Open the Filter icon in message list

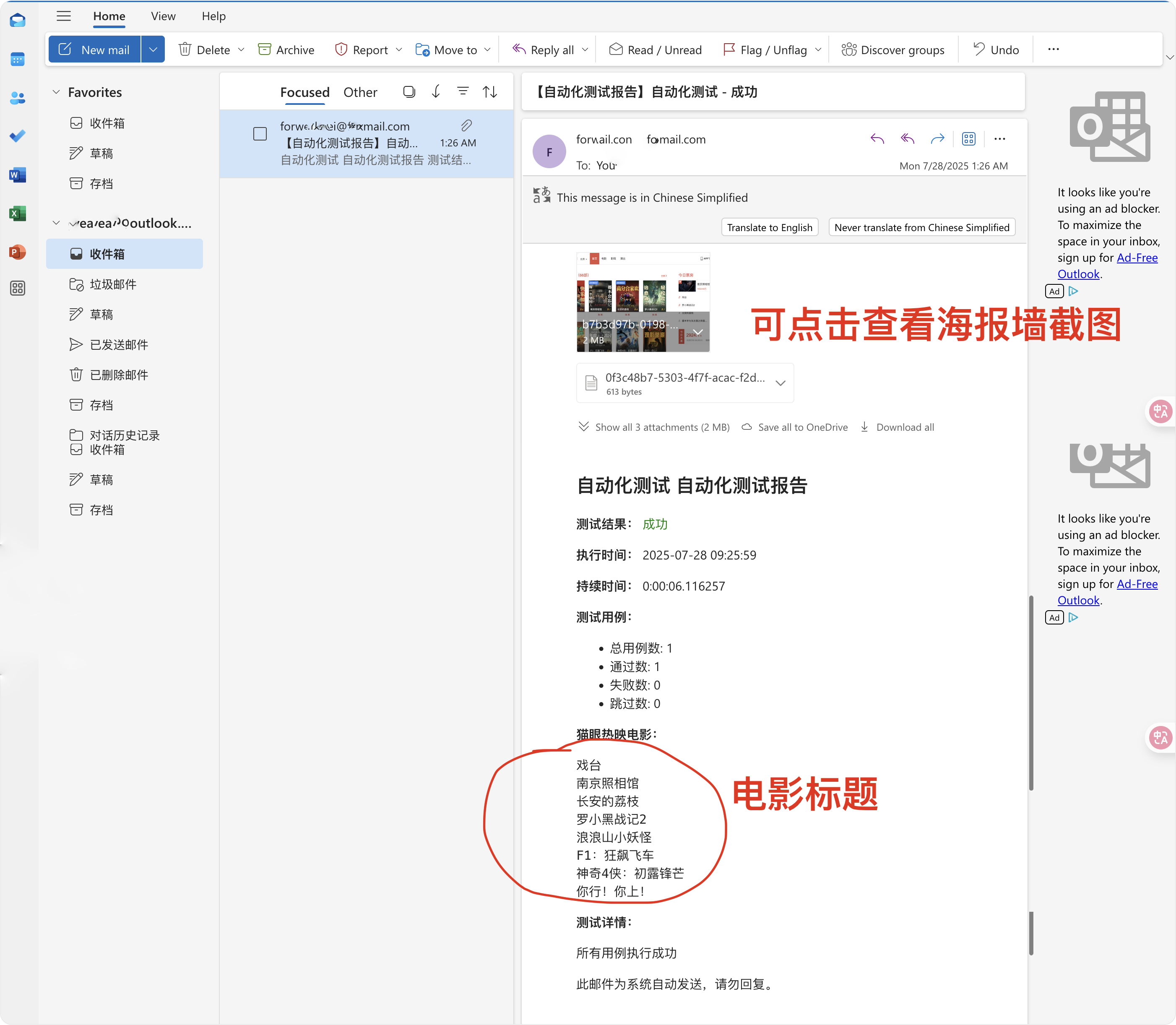coord(463,91)
